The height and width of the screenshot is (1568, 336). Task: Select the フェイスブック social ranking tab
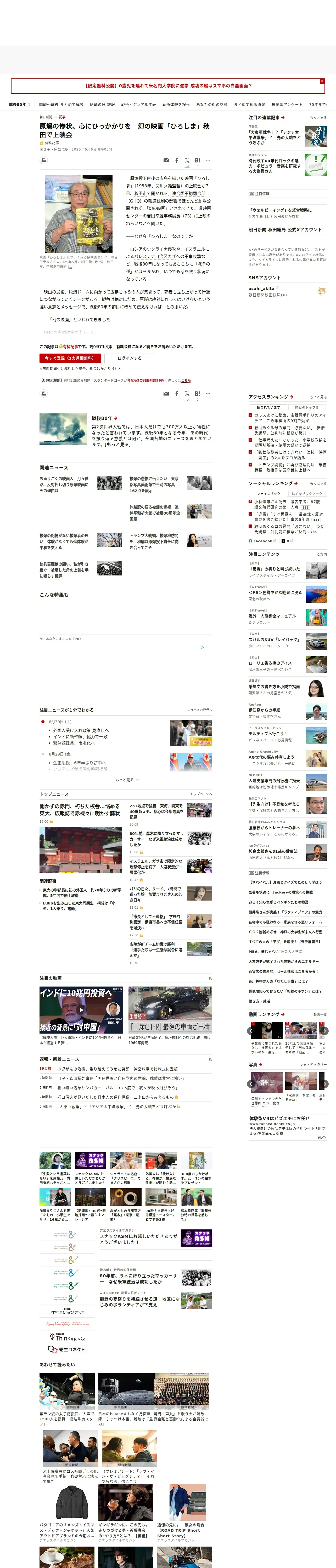click(x=268, y=494)
